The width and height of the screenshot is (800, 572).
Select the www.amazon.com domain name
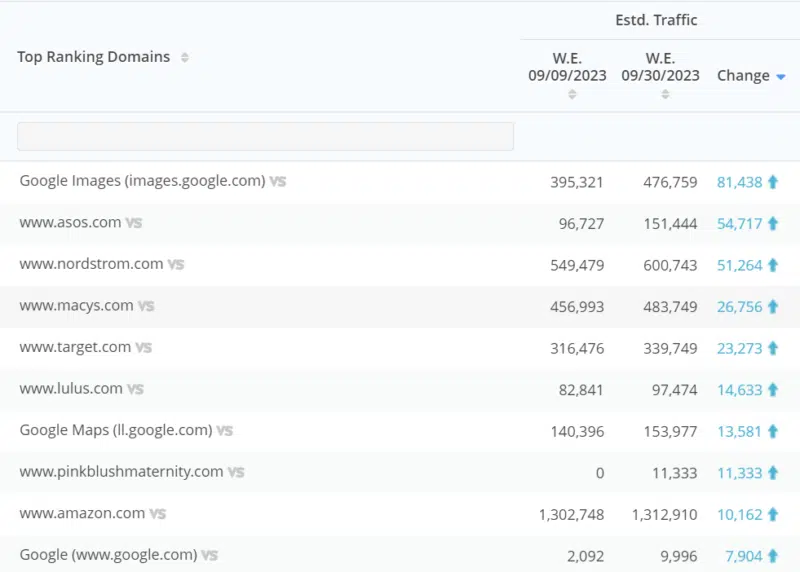click(82, 513)
